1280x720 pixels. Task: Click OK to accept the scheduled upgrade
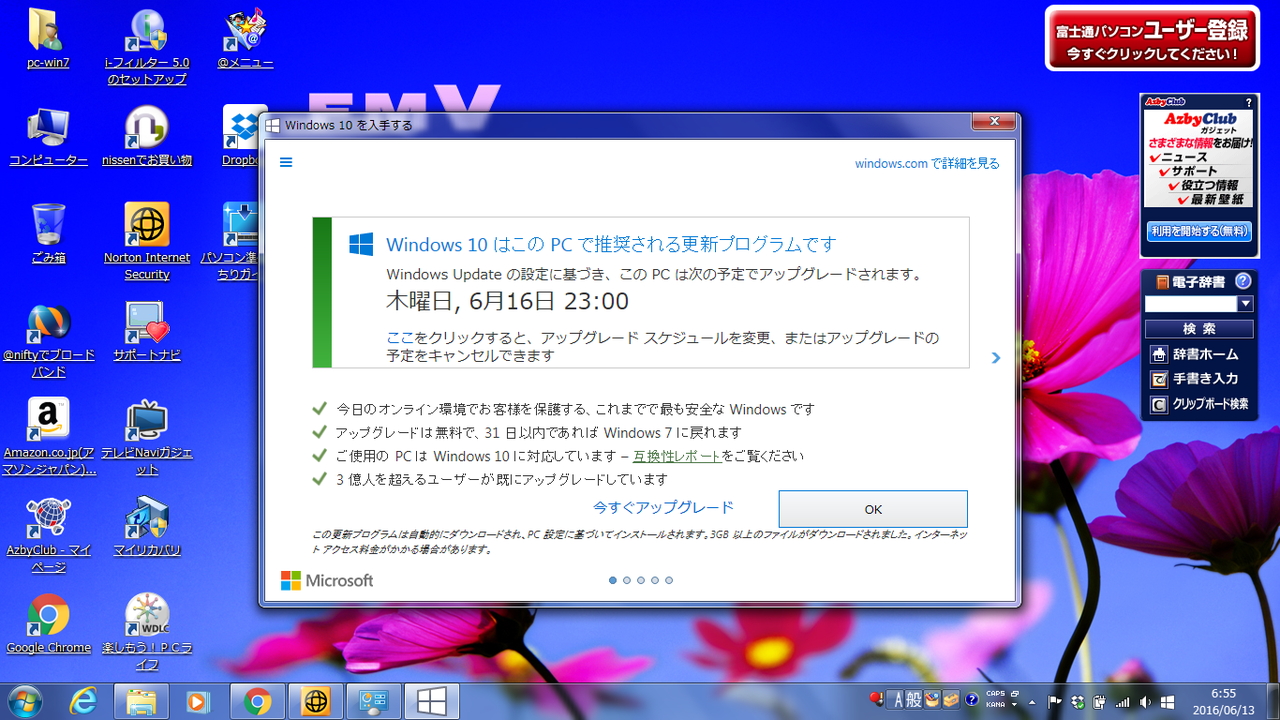[x=872, y=508]
